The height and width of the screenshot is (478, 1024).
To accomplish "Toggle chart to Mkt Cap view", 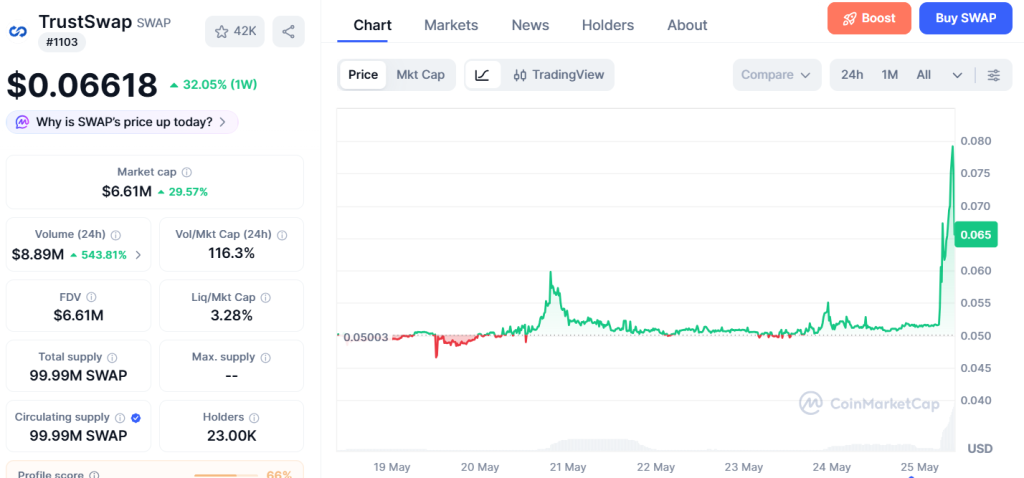I will coord(421,74).
